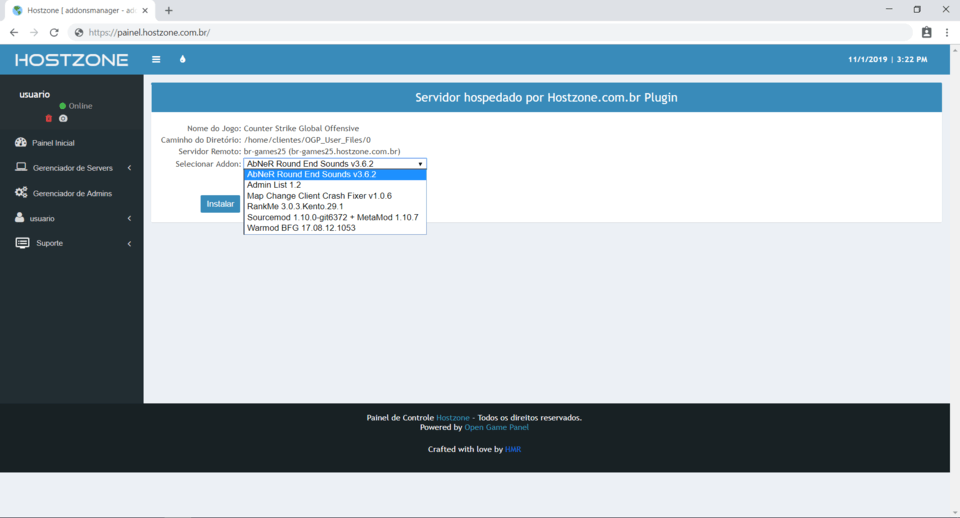This screenshot has height=518, width=960.
Task: Select RankMe 3.0.3.Kento.29.1 option
Action: click(x=335, y=206)
